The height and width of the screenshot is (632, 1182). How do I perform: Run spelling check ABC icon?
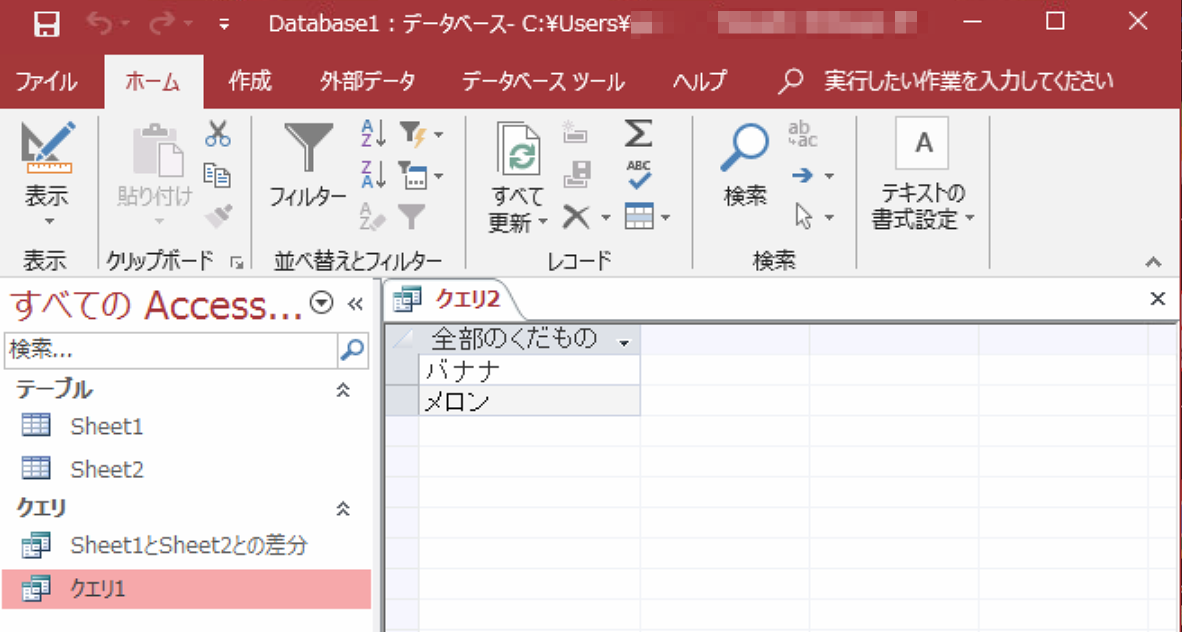point(638,175)
